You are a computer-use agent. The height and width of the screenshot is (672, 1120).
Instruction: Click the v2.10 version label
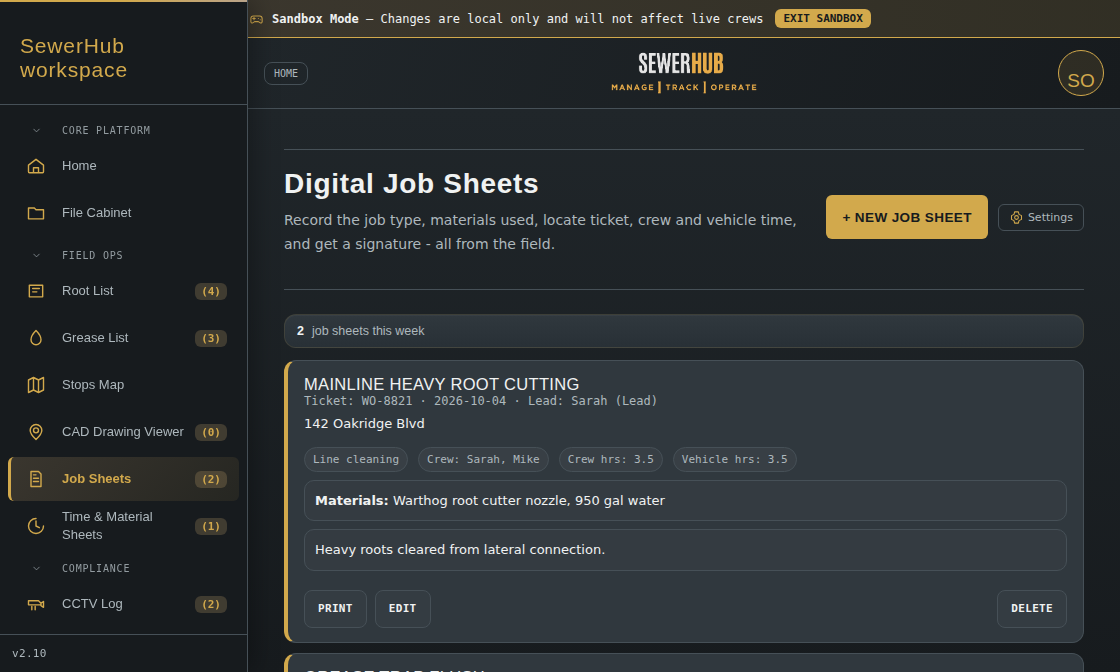[29, 653]
